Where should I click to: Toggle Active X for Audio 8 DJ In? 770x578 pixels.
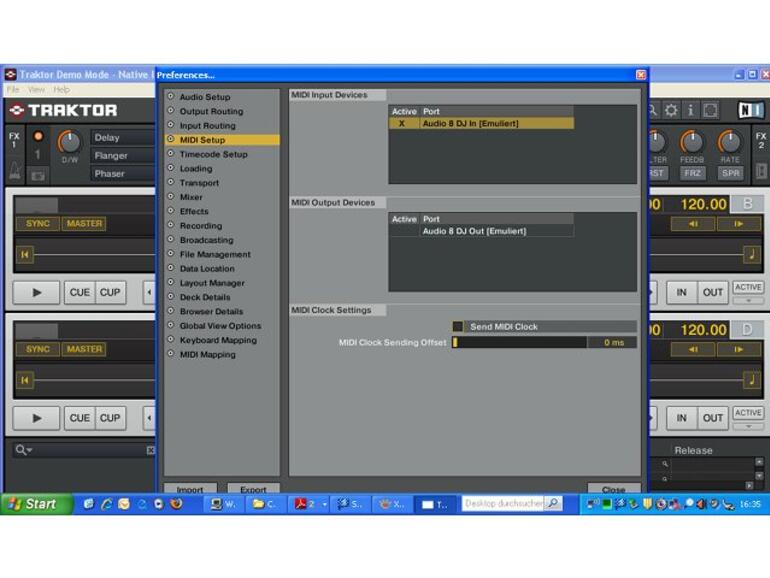(402, 124)
